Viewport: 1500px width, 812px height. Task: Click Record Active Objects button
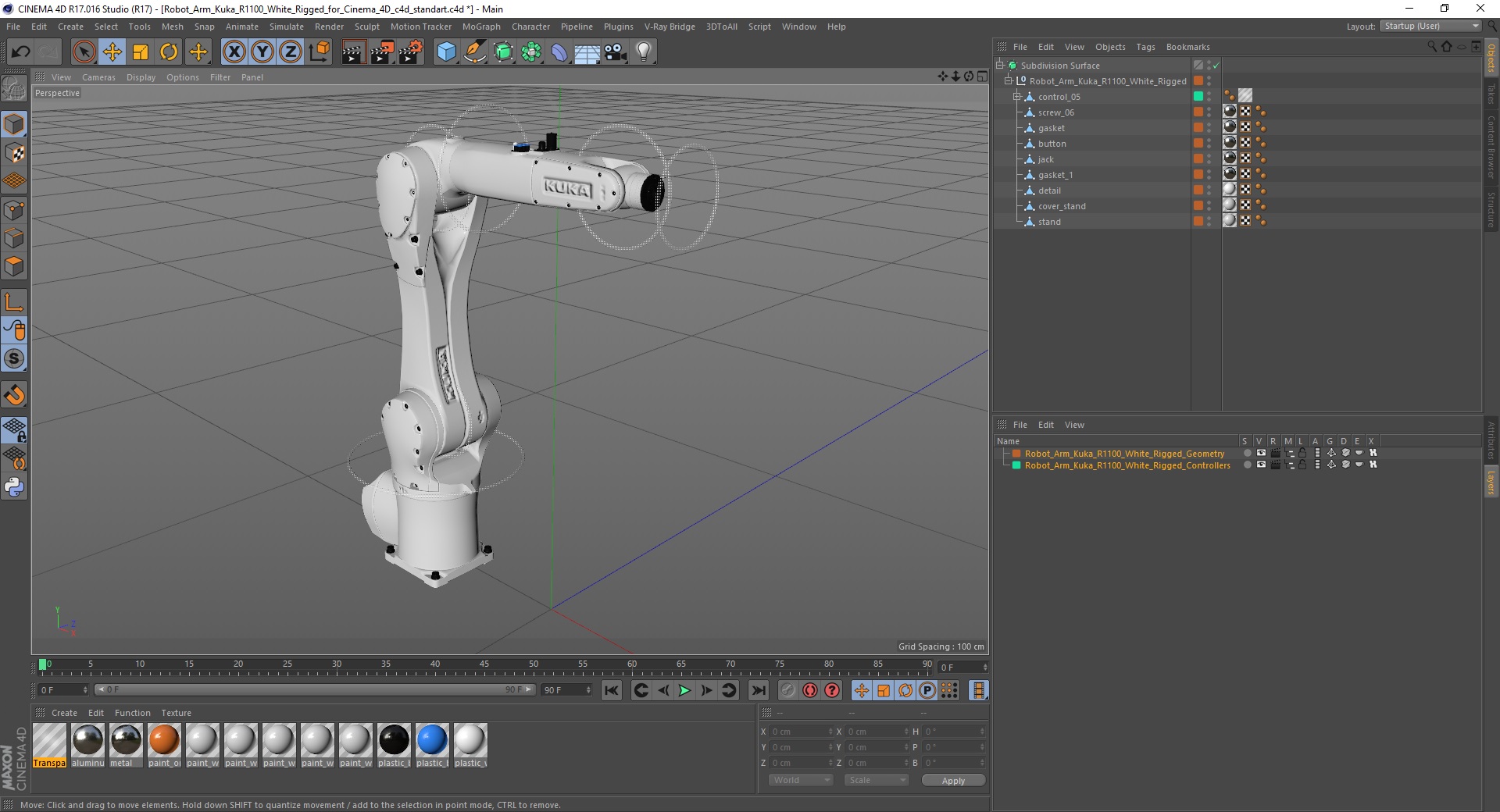coord(788,690)
